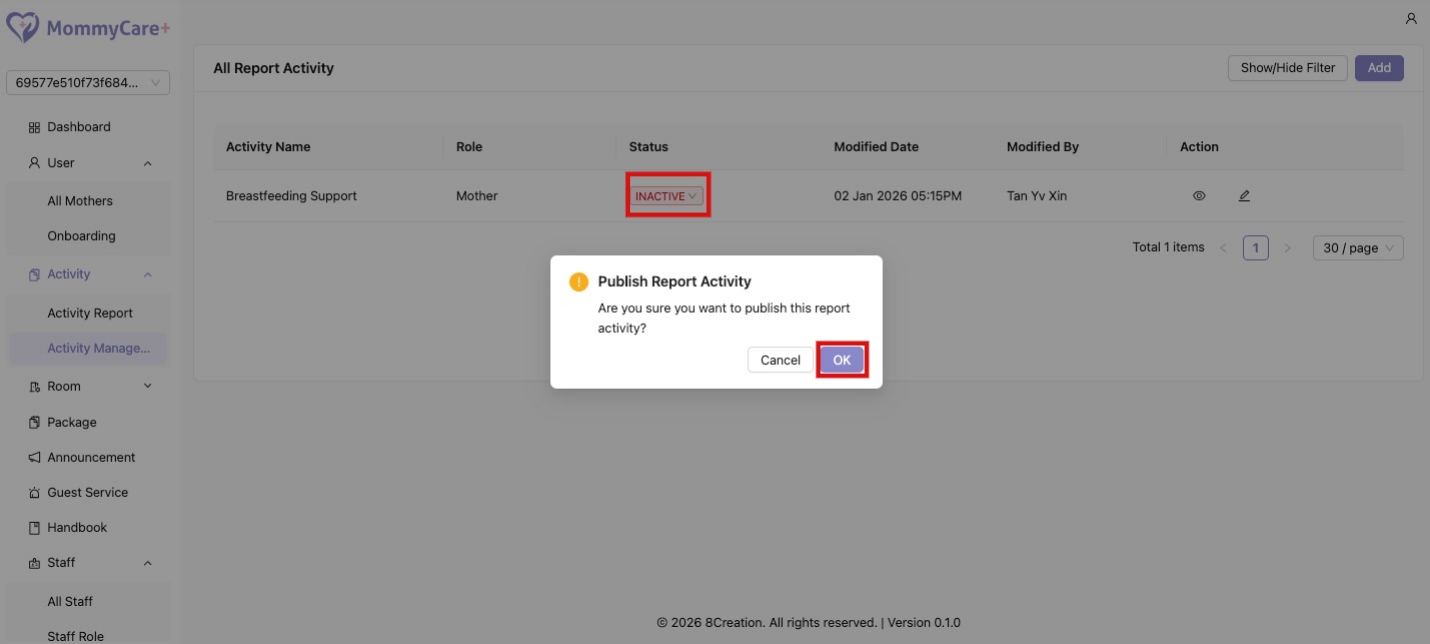Viewport: 1430px width, 644px height.
Task: Collapse the Staff menu section
Action: coord(148,563)
